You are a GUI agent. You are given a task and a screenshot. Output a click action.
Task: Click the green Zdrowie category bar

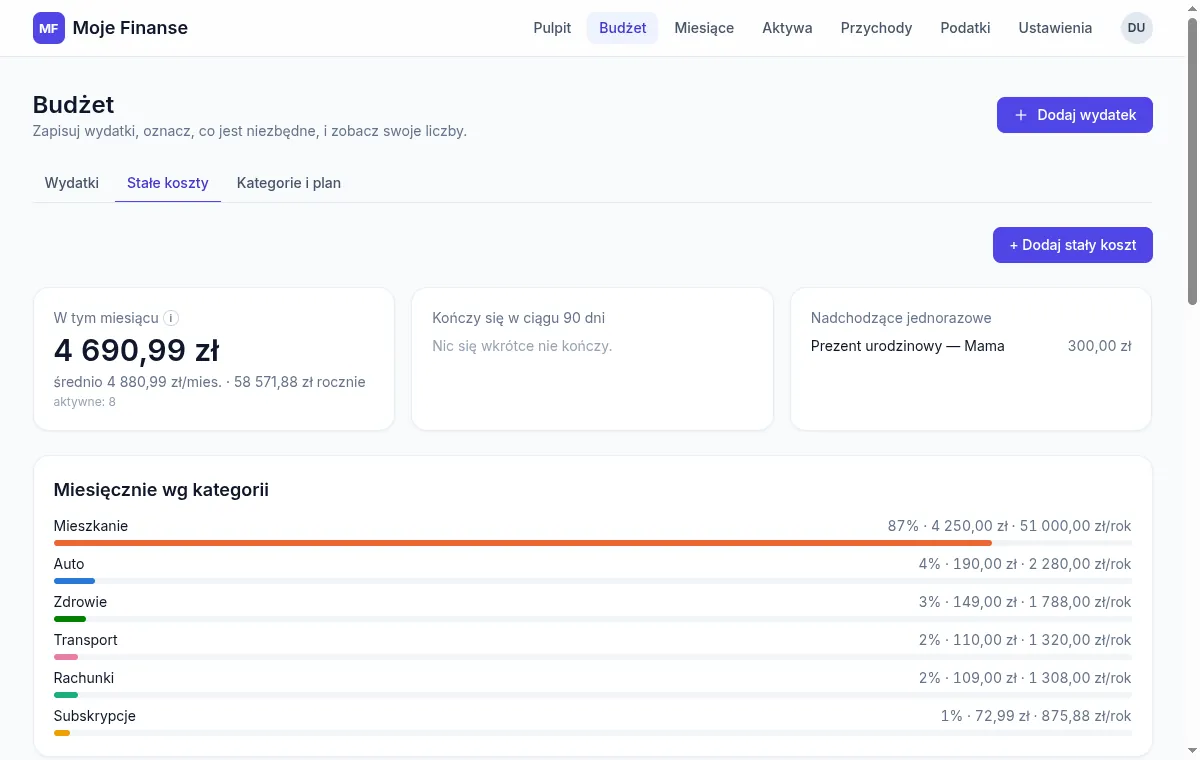tap(70, 619)
